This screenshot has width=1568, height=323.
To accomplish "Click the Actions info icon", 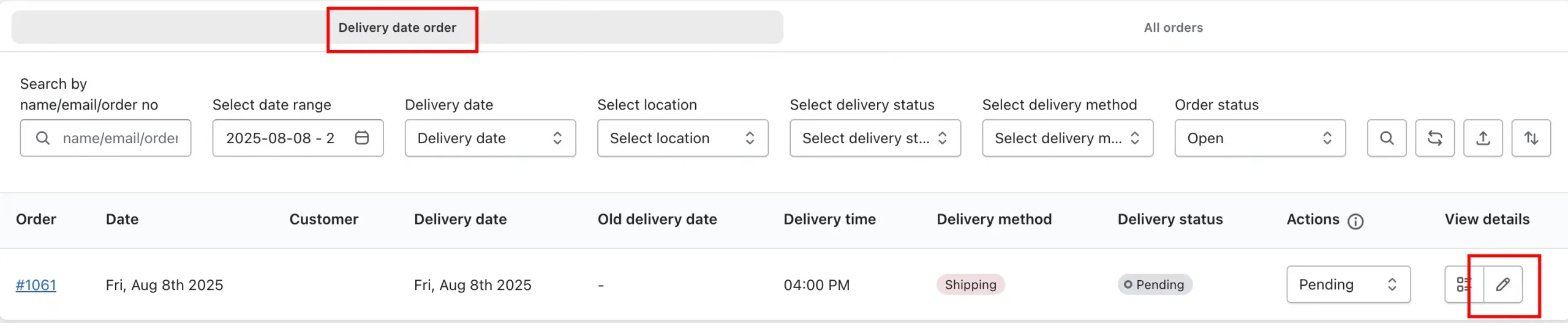I will pos(1355,221).
